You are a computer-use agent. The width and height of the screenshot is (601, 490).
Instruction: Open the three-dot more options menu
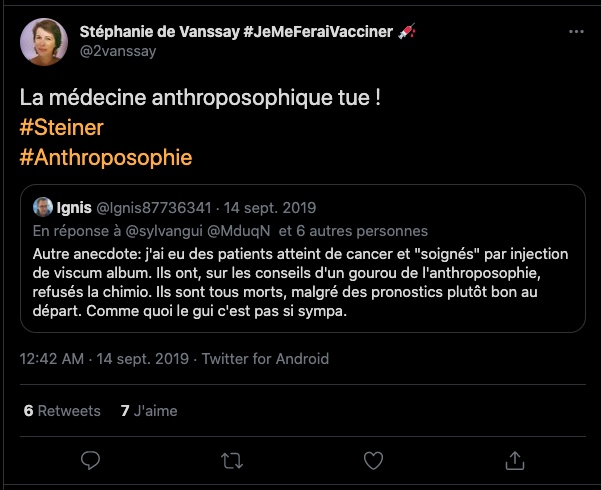575,33
